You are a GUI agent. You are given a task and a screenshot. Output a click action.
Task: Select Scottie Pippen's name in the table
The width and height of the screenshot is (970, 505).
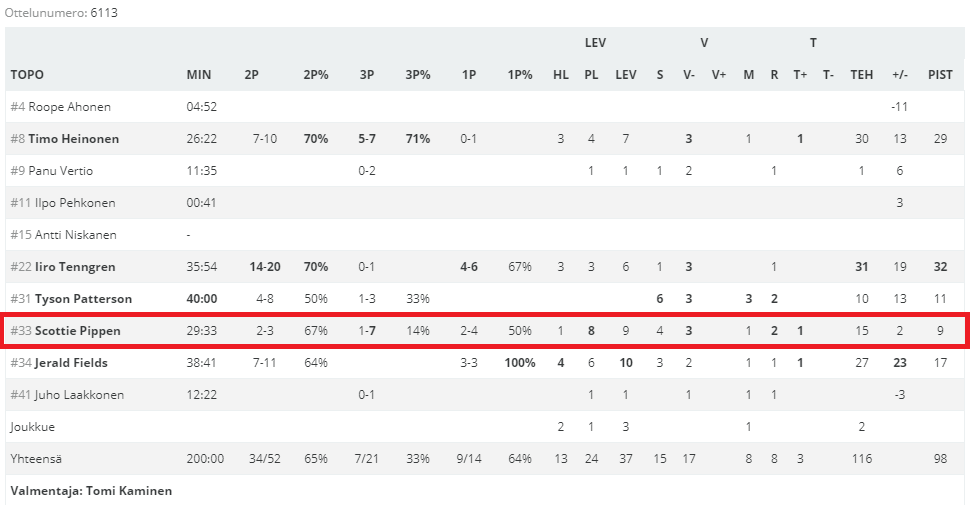pyautogui.click(x=76, y=331)
